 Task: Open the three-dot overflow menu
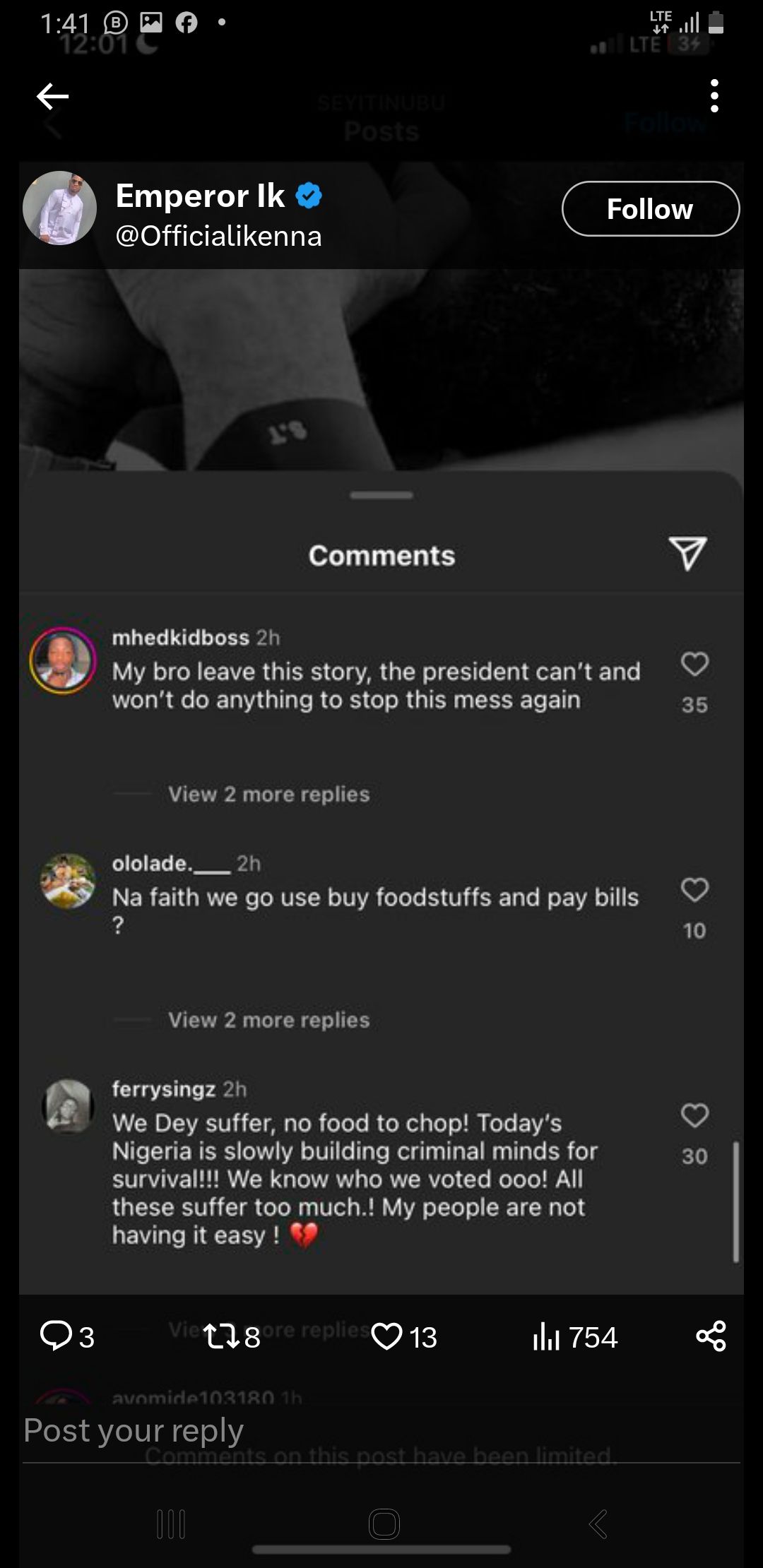click(714, 96)
